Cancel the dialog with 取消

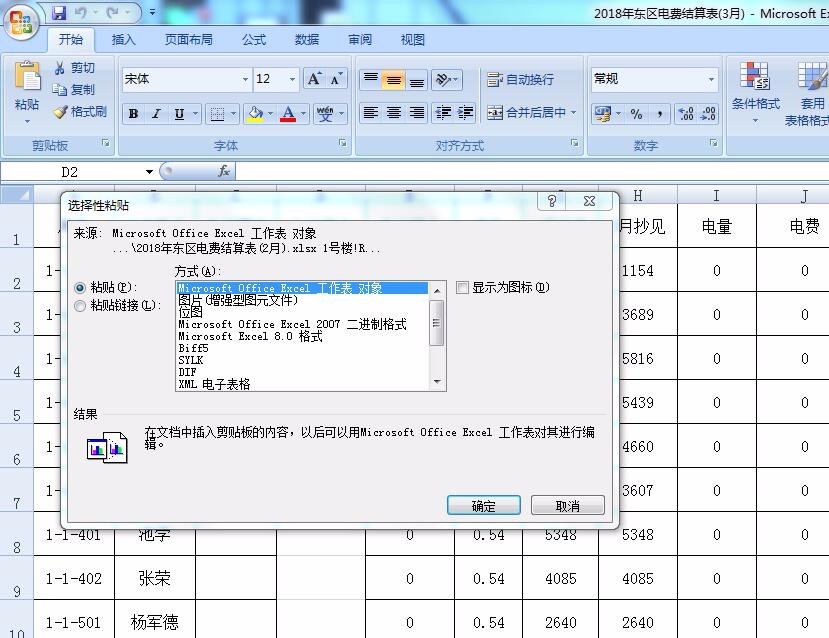568,506
